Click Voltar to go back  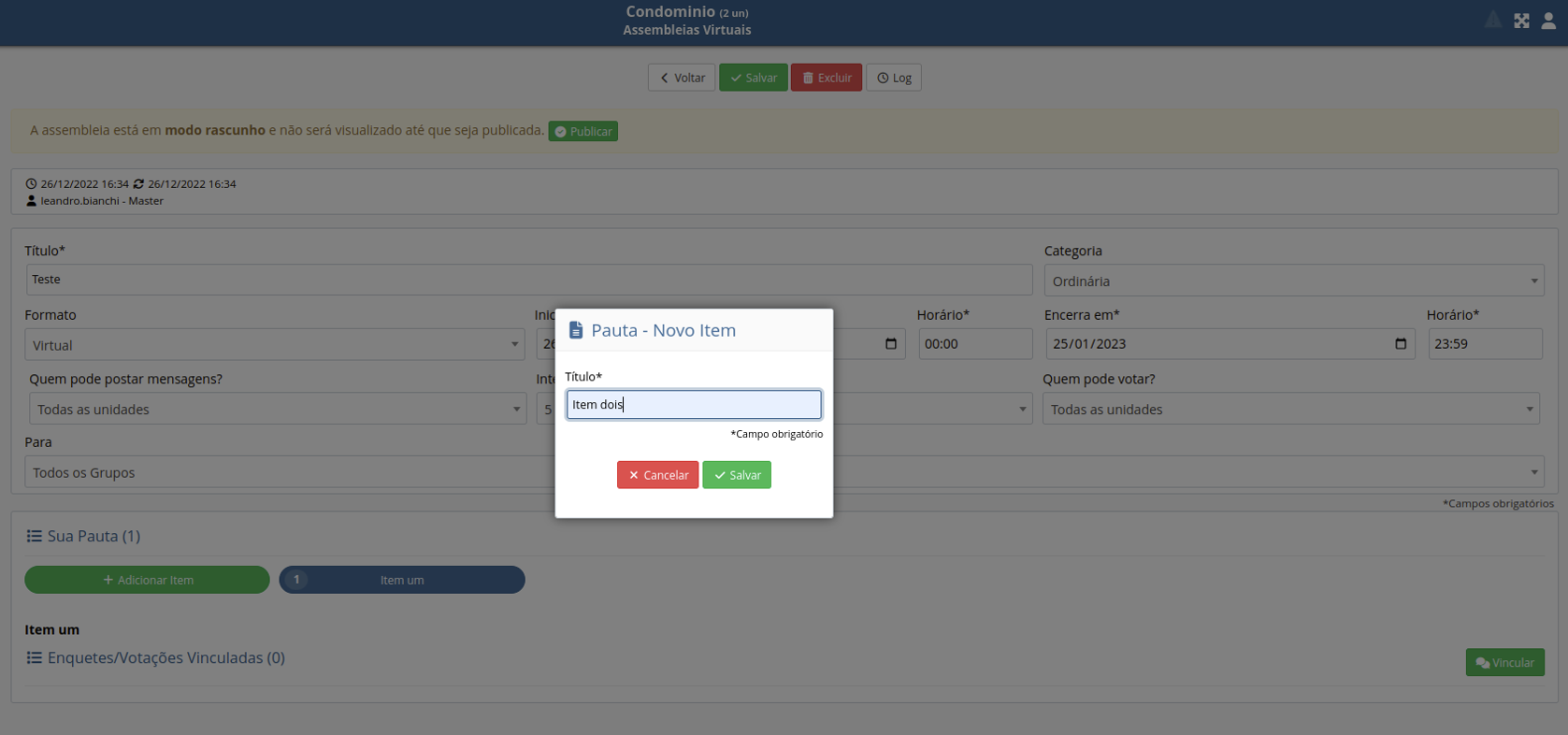point(682,78)
